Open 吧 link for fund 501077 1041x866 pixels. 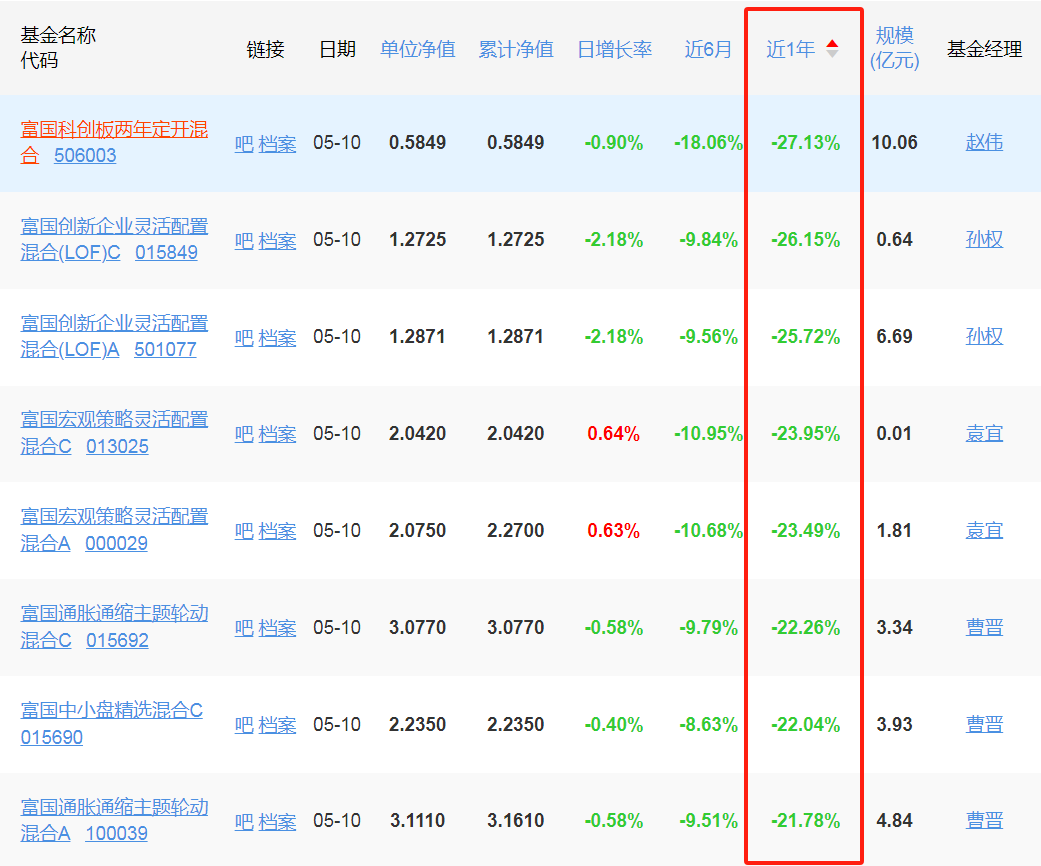[x=244, y=337]
